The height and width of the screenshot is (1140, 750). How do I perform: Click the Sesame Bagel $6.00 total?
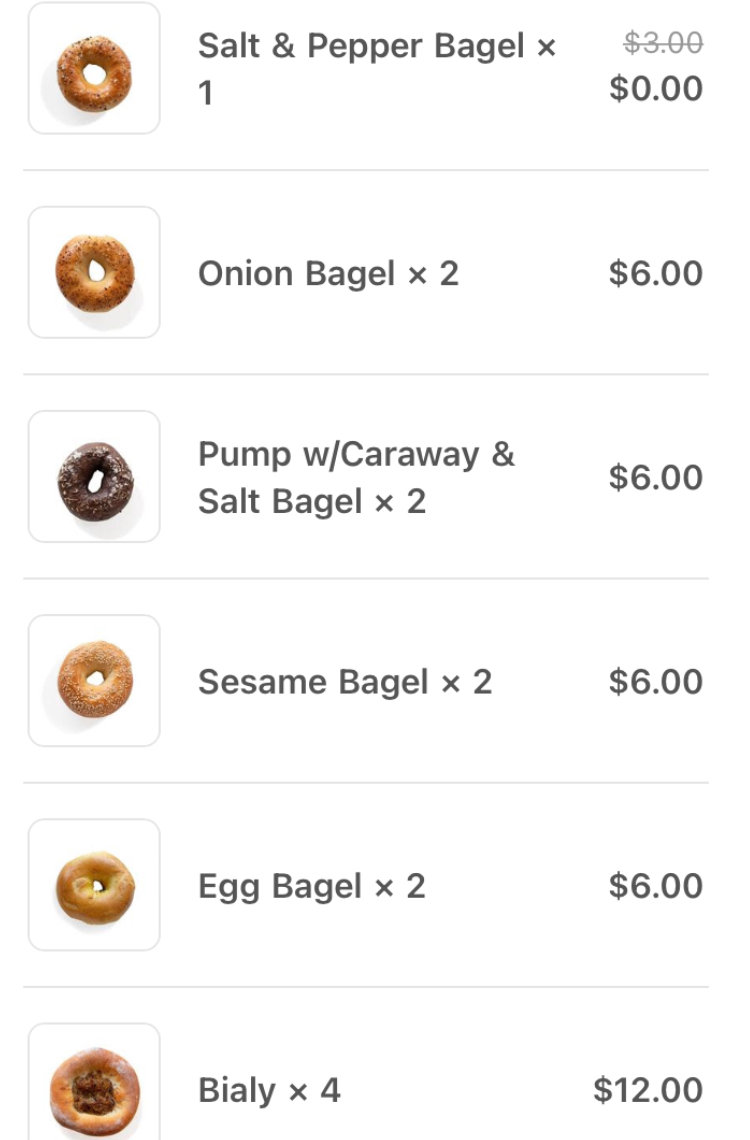[x=656, y=681]
